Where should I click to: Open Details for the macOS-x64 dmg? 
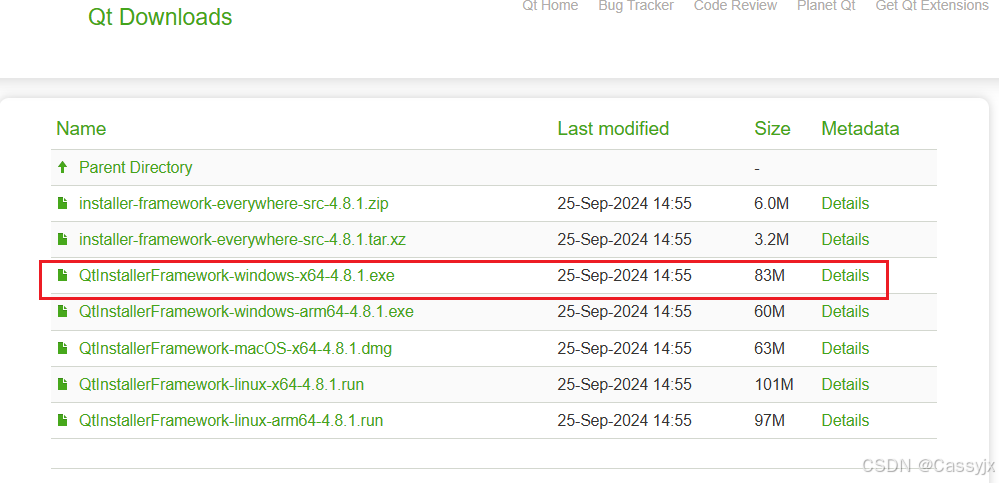[x=845, y=349]
